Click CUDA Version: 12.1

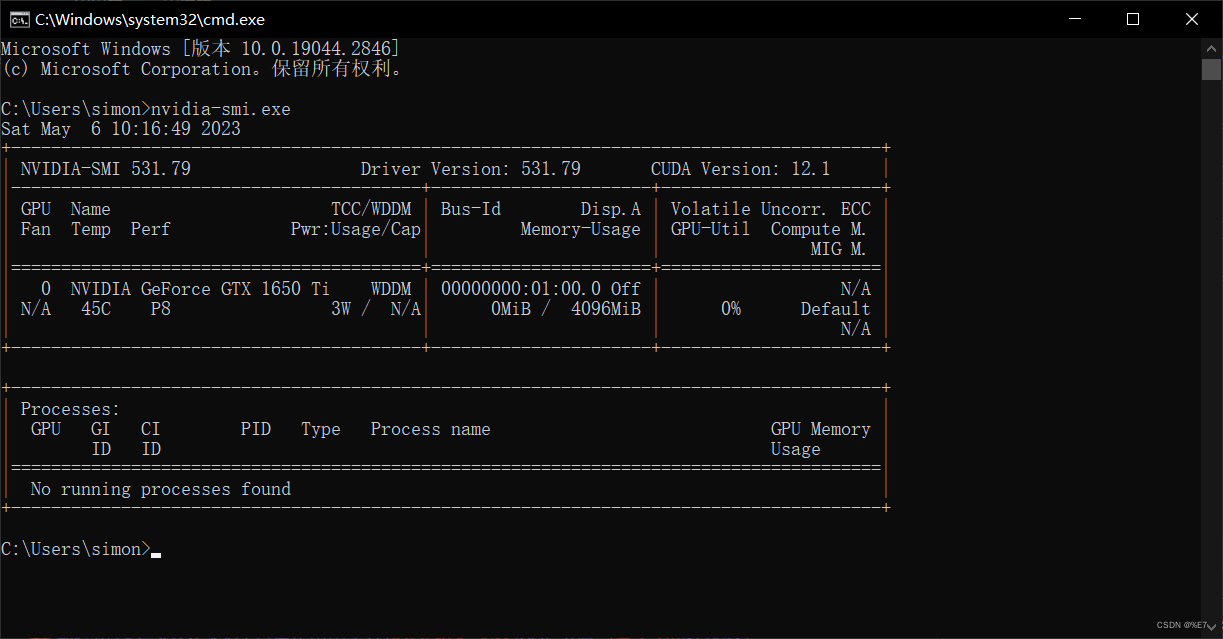[741, 169]
